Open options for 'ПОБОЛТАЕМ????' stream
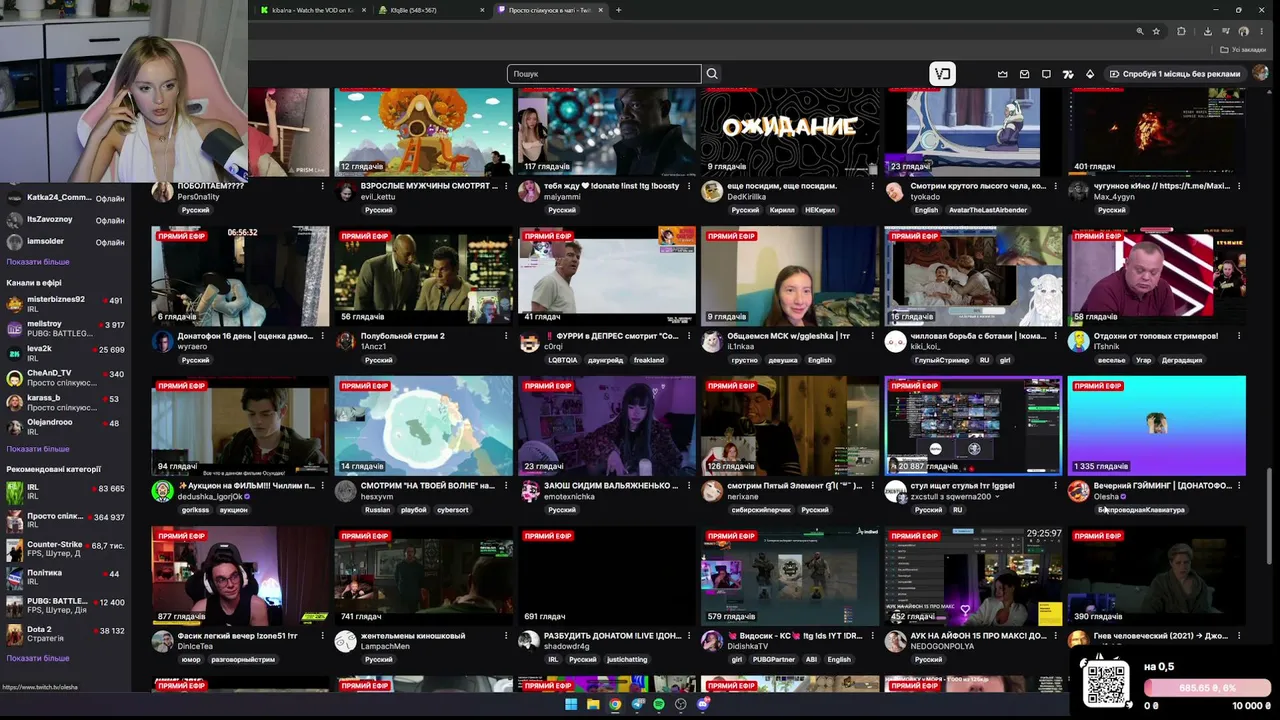 322,186
